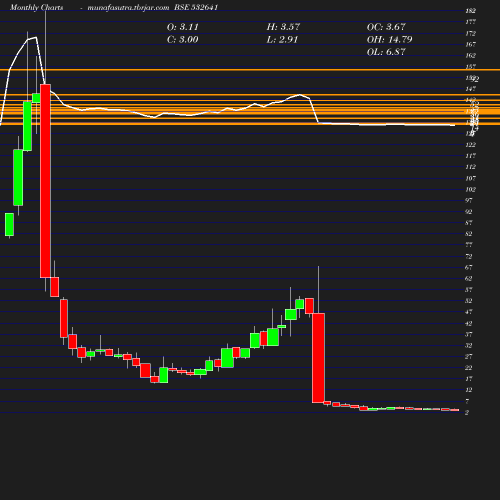Click the low value 'L: 2.91'
Screen dimensions: 500x500
tap(282, 40)
